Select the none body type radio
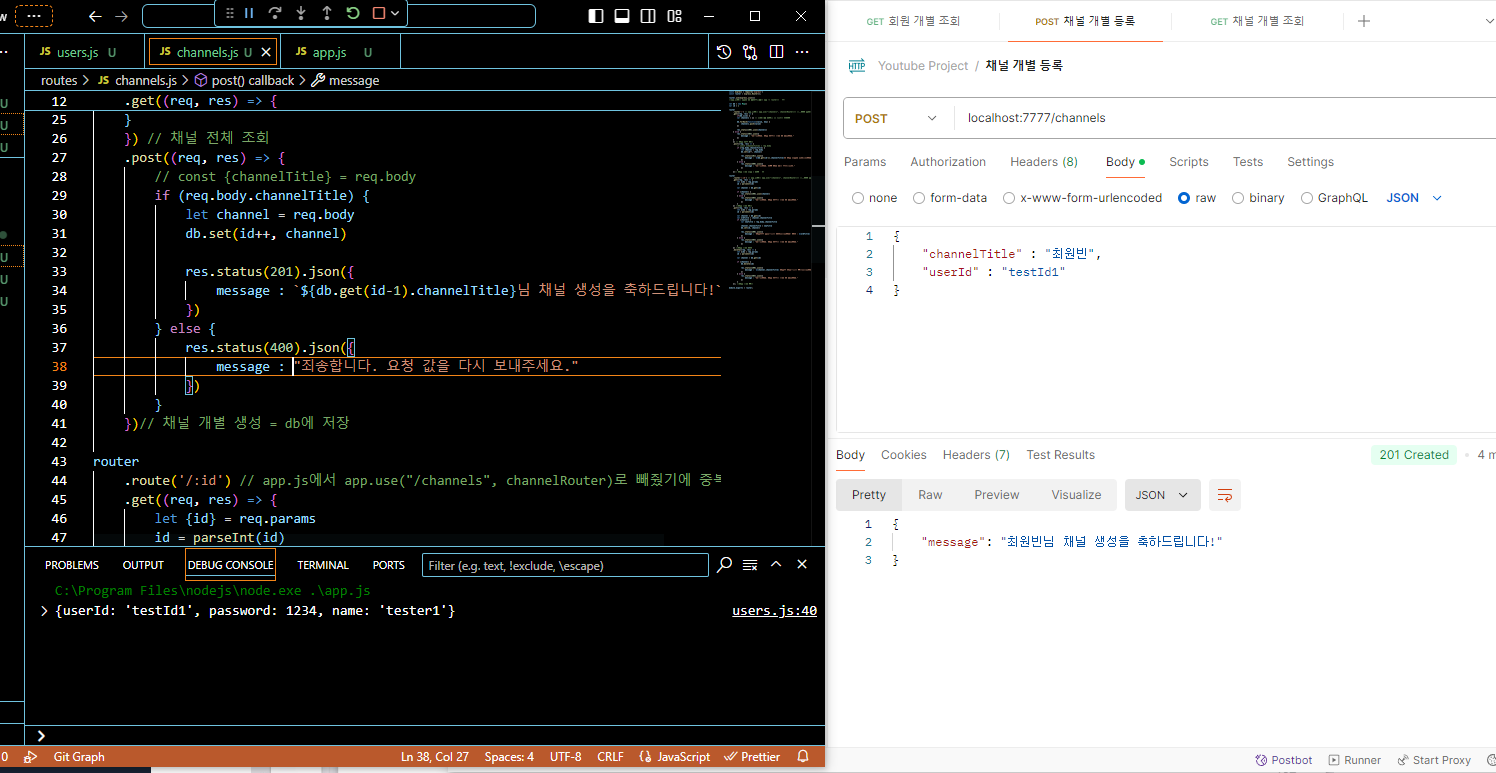 pos(858,198)
